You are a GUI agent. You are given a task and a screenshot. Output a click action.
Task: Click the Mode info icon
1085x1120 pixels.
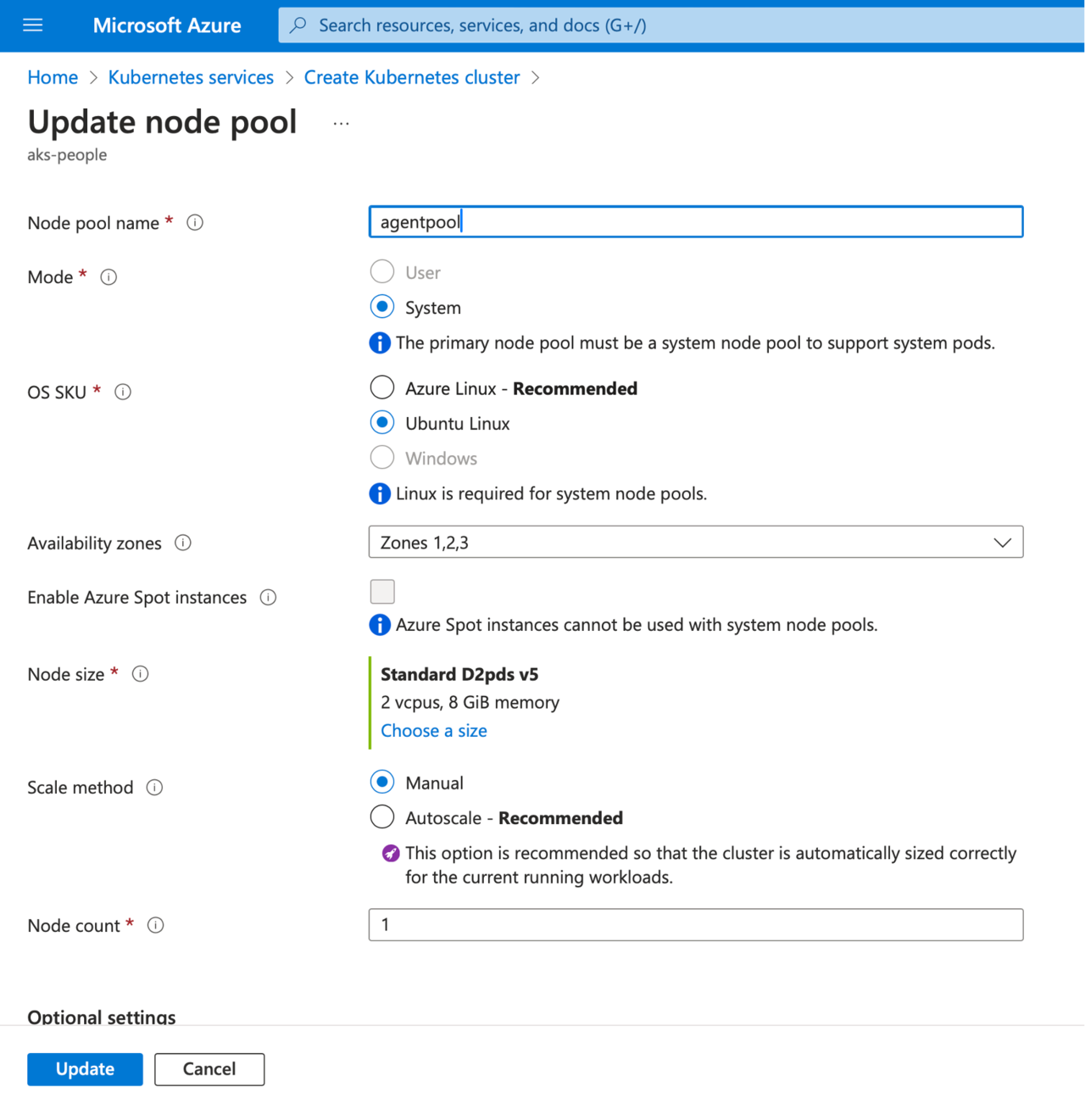(x=108, y=277)
